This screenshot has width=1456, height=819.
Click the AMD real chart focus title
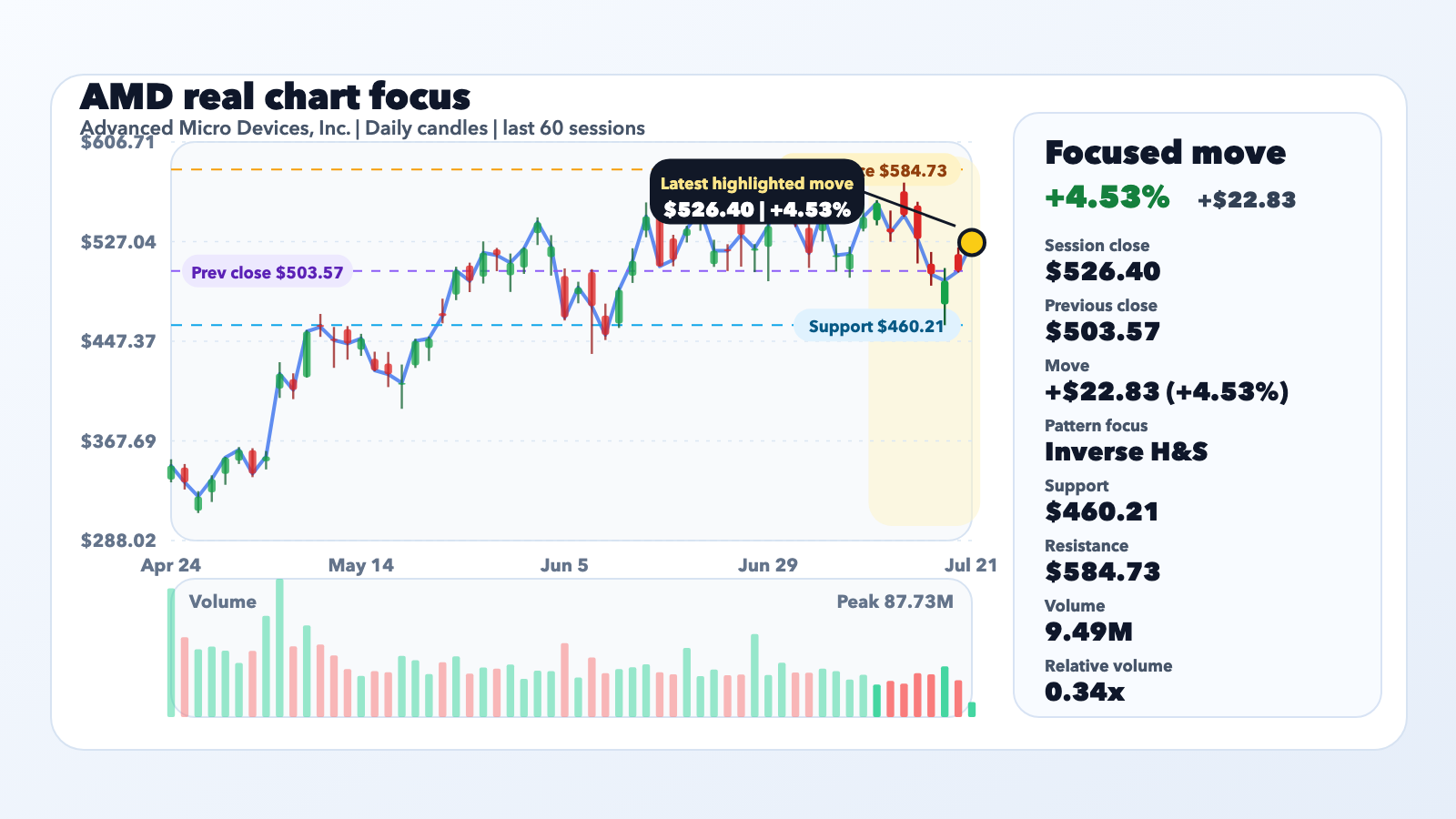(x=276, y=96)
